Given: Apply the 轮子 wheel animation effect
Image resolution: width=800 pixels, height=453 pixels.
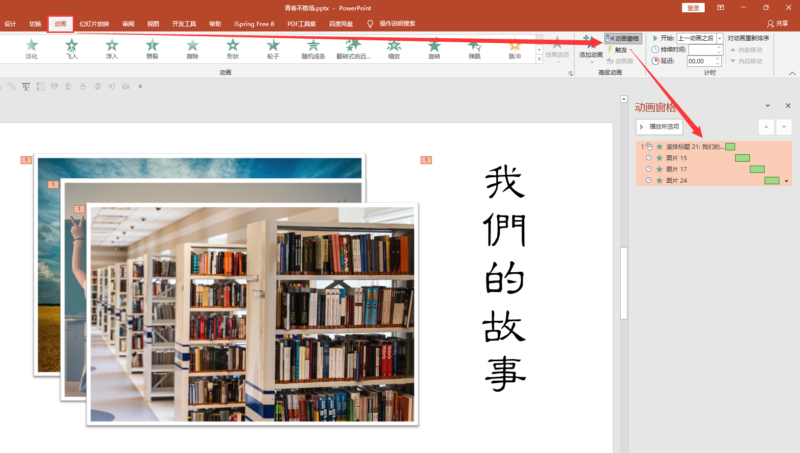Looking at the screenshot, I should [x=273, y=47].
